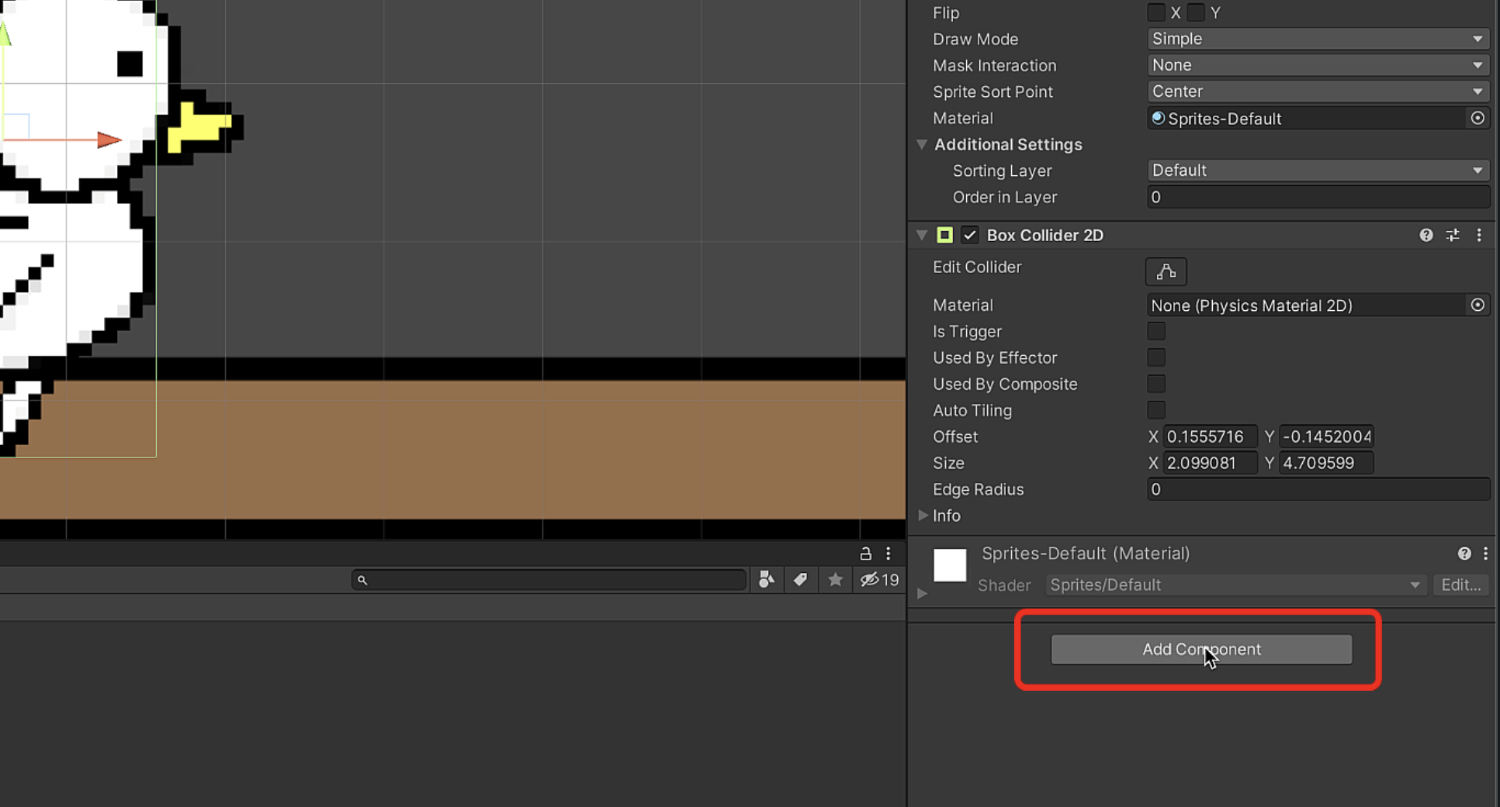Toggle hidden packages visibility showing 19
The height and width of the screenshot is (807, 1500).
tap(879, 580)
